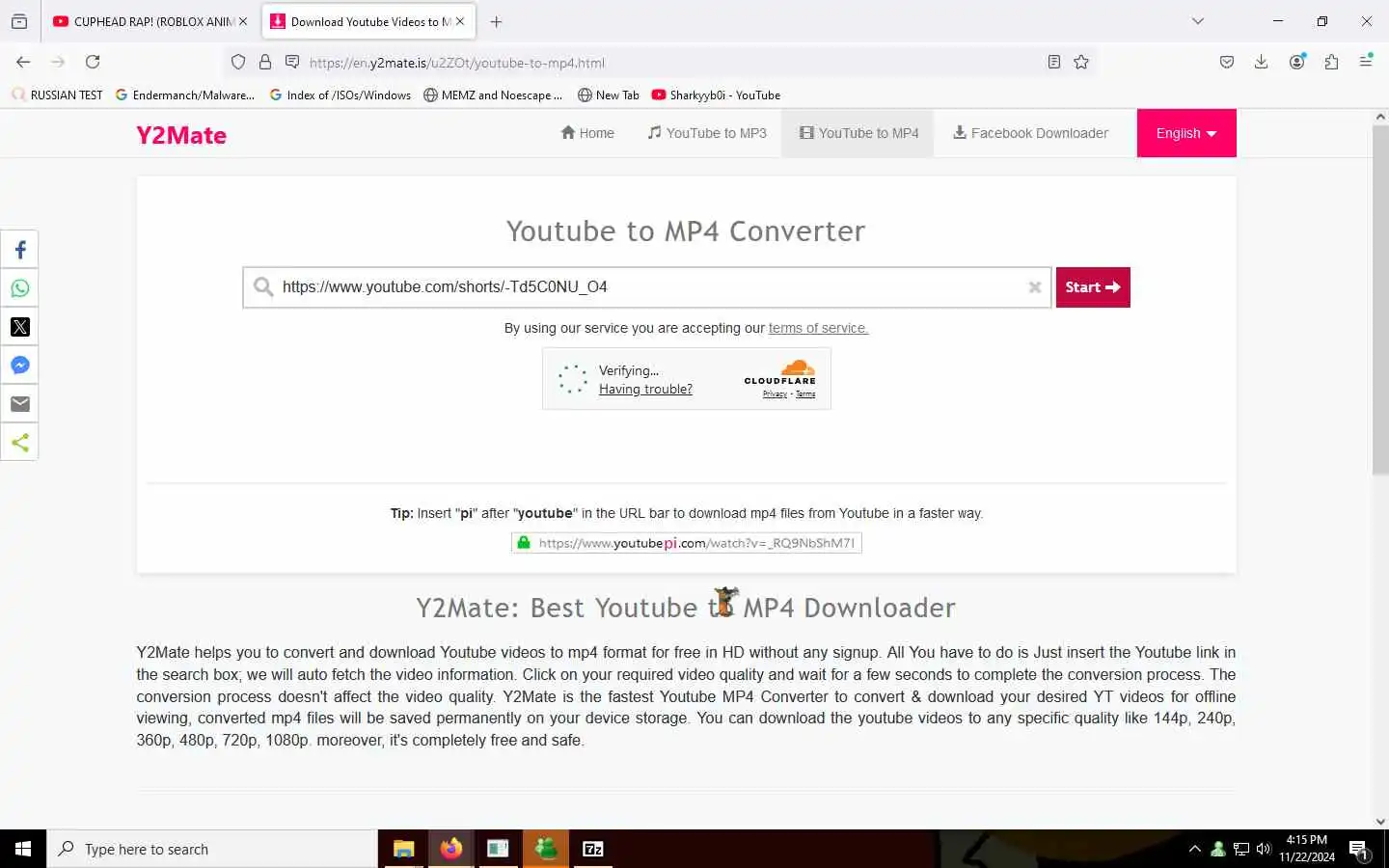Toggle reader view icon in address bar
Image resolution: width=1389 pixels, height=868 pixels.
click(1054, 62)
